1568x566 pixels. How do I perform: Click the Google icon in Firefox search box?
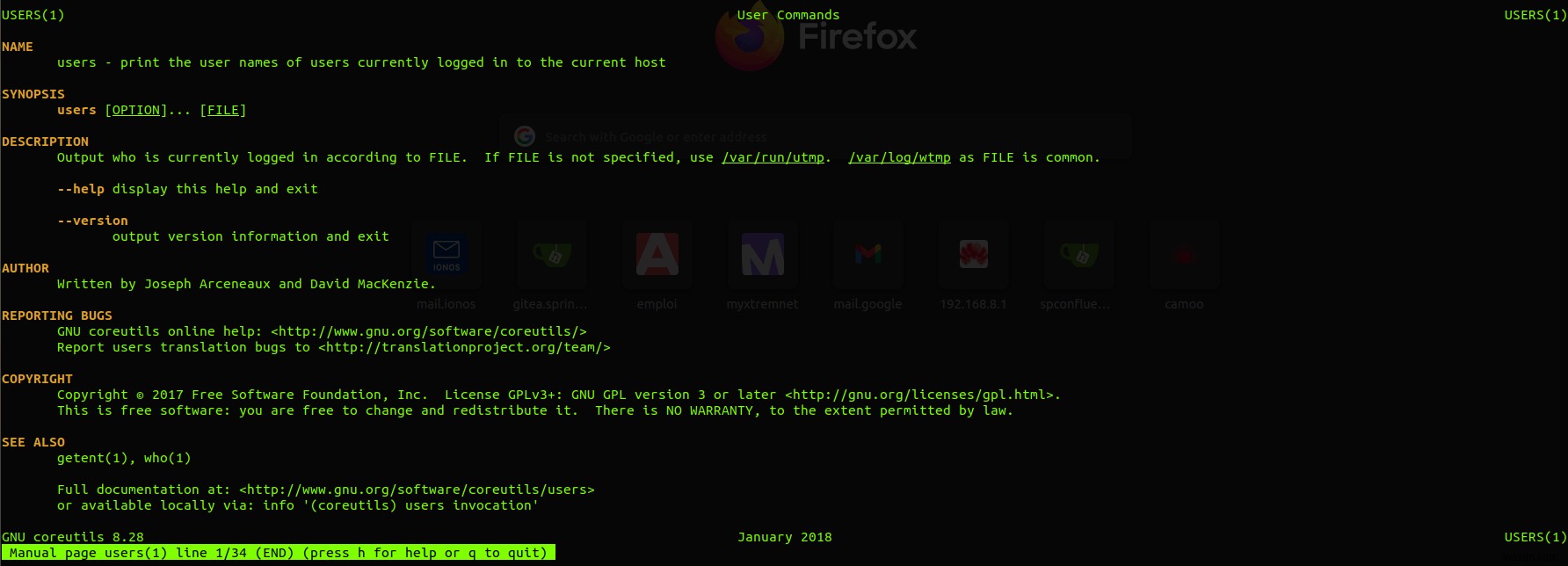pyautogui.click(x=525, y=136)
